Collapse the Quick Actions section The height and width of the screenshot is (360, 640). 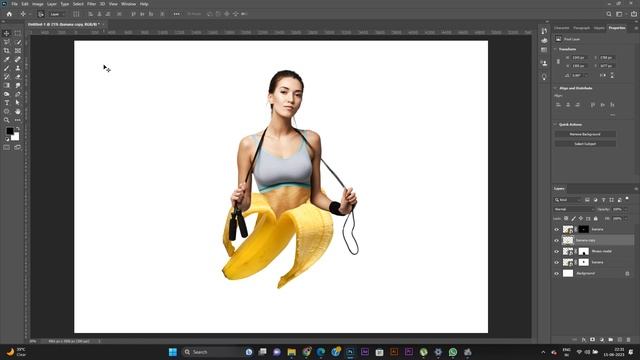tap(555, 124)
